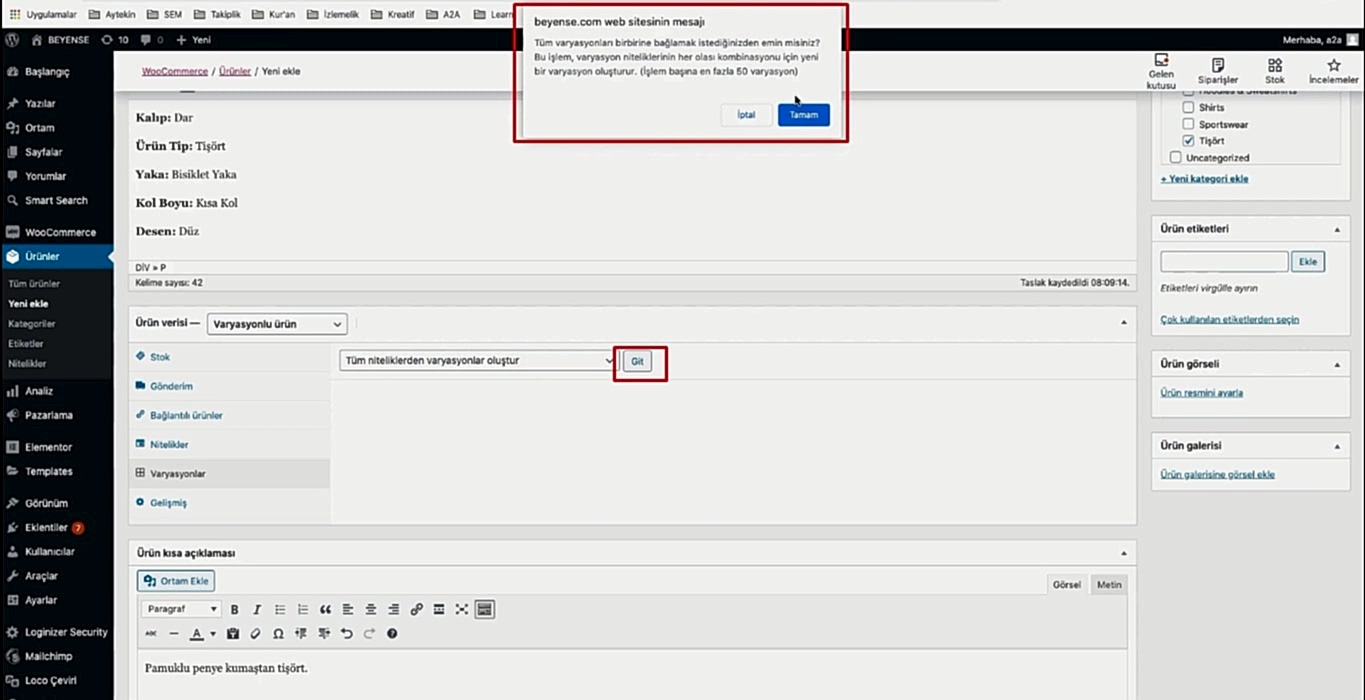Click Ekle button for product tags
Viewport: 1365px width, 700px height.
pyautogui.click(x=1308, y=262)
